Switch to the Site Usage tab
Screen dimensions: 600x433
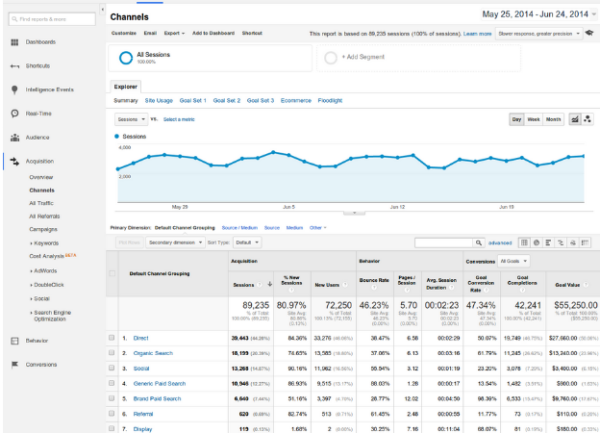point(161,100)
